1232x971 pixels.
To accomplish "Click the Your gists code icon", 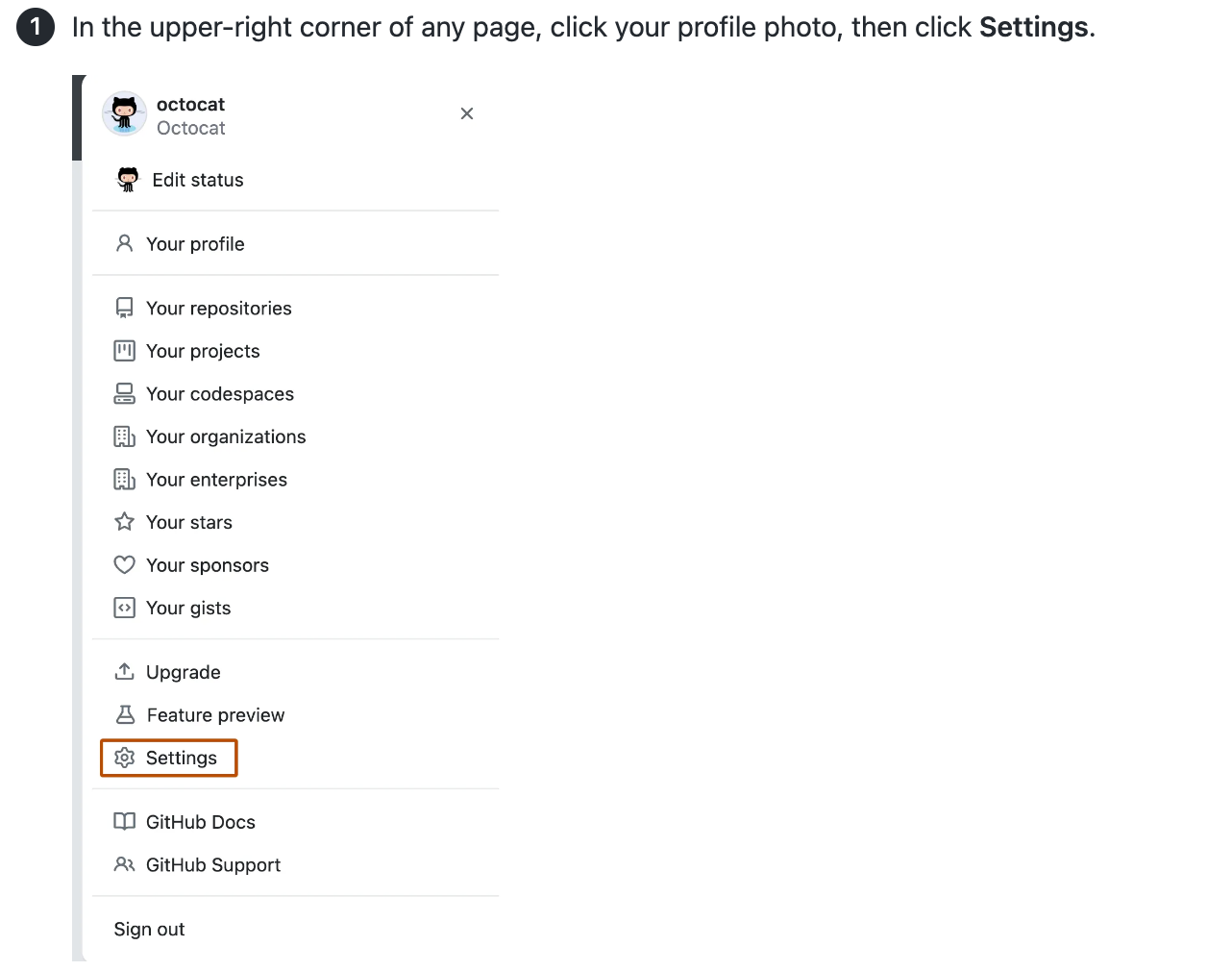I will coord(125,608).
